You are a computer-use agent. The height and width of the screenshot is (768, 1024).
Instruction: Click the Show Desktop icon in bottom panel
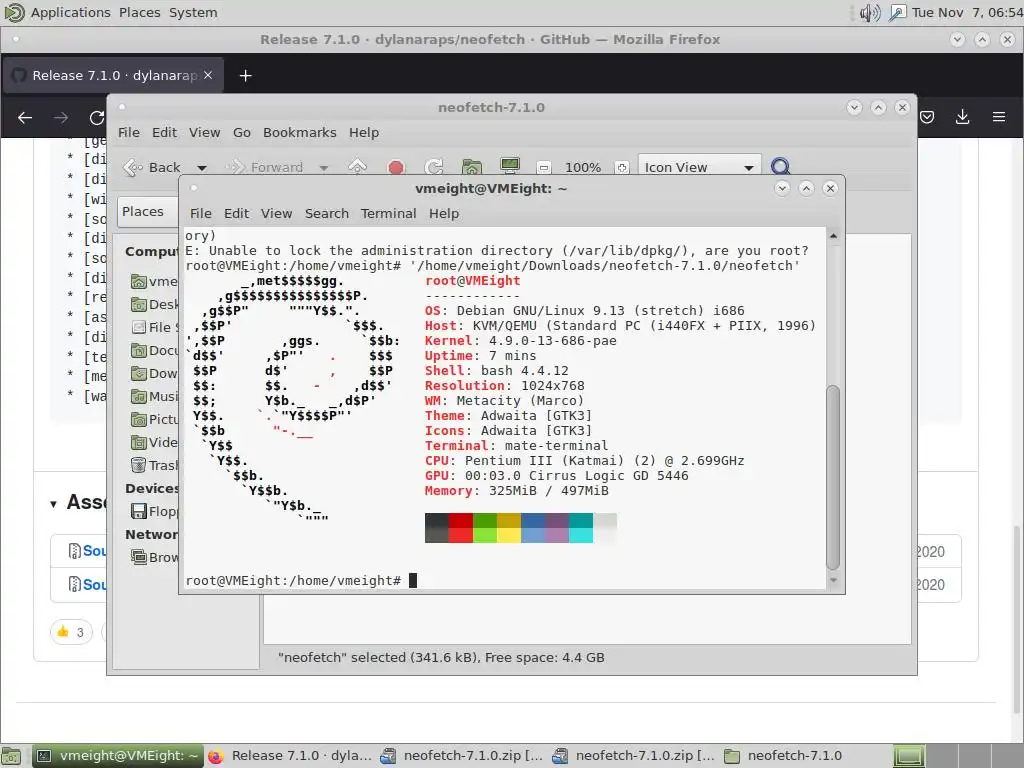[12, 756]
